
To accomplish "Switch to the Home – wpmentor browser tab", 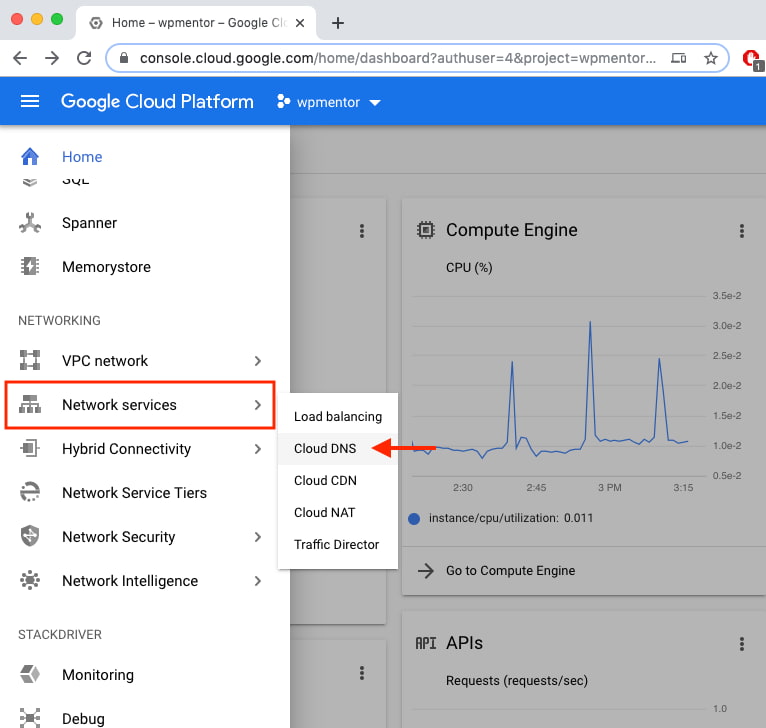I will point(195,23).
